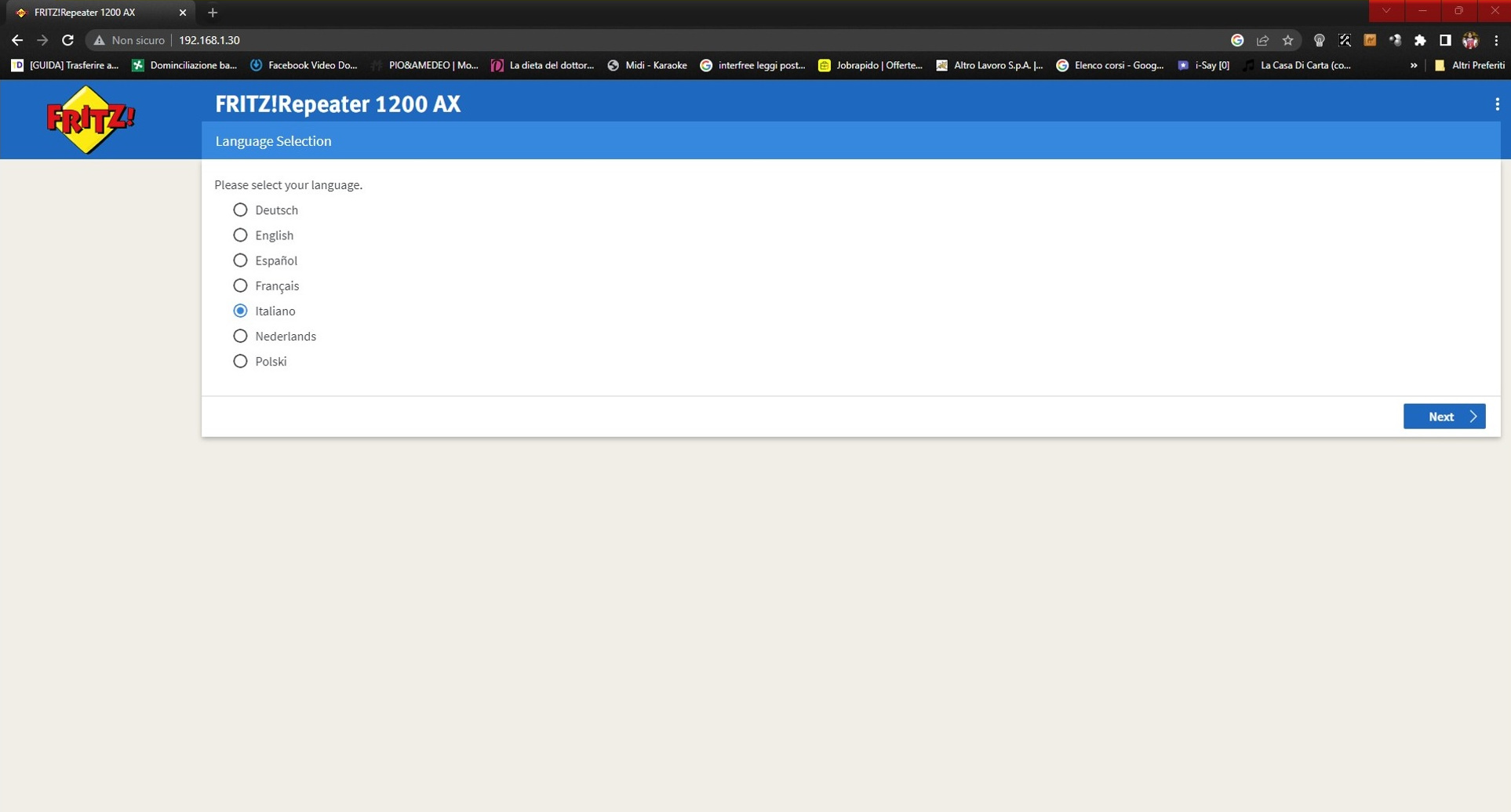Click the Google icon in address bar
Image resolution: width=1511 pixels, height=812 pixels.
(1237, 40)
